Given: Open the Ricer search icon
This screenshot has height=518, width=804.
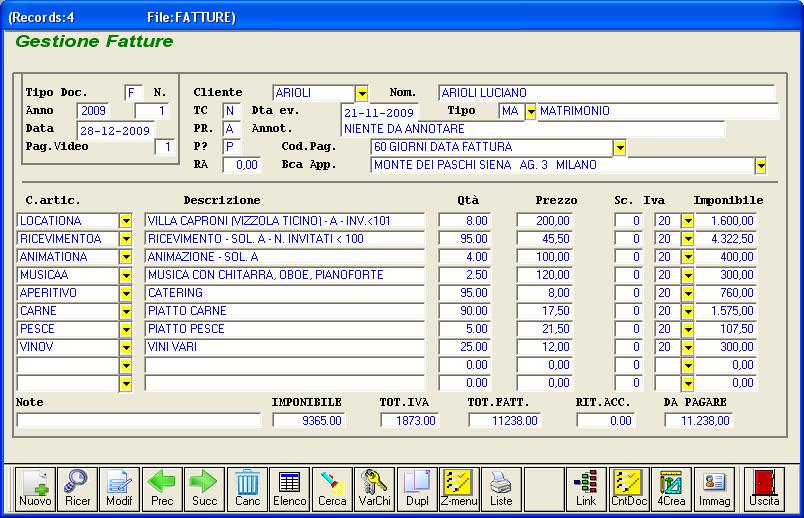Looking at the screenshot, I should [x=77, y=489].
